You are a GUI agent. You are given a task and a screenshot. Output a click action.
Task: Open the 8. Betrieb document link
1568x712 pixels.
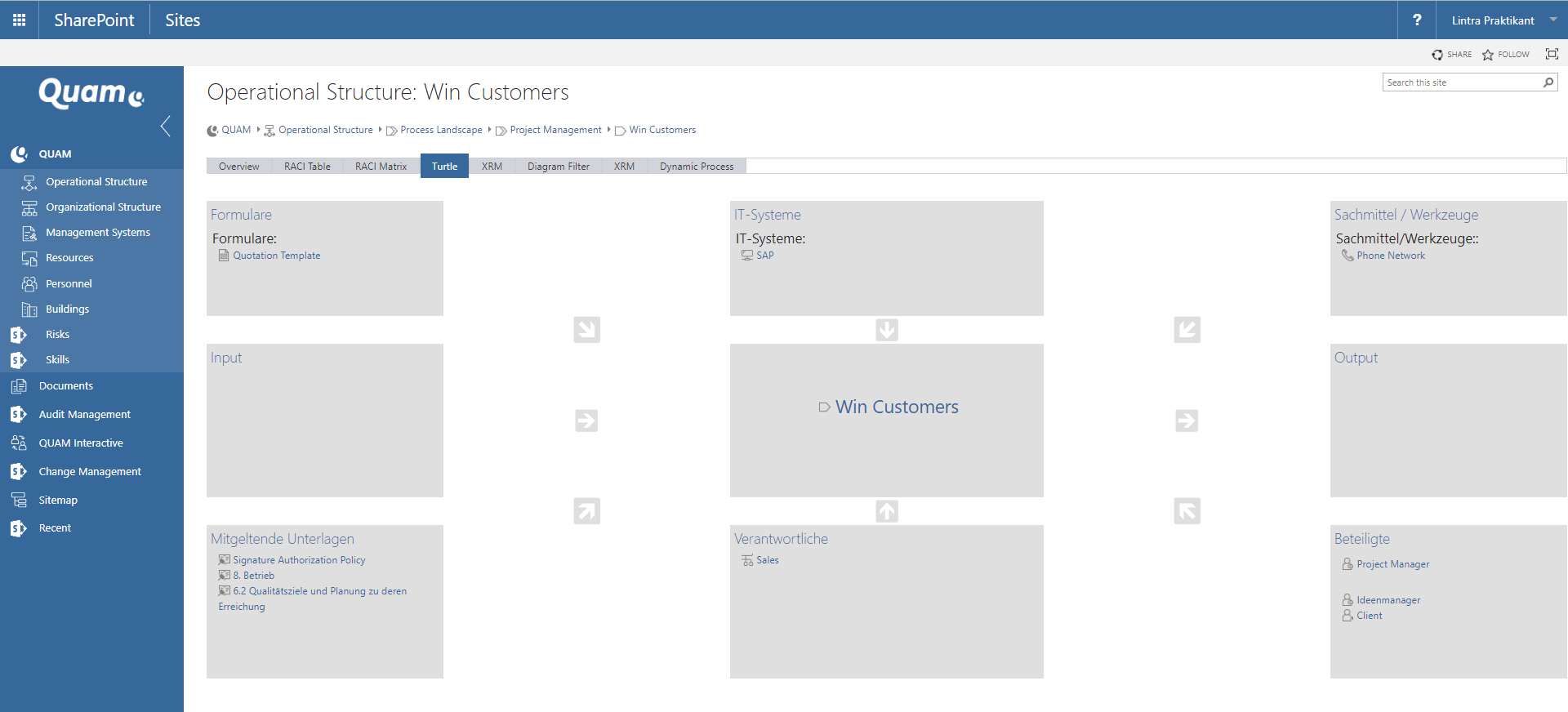tap(253, 576)
